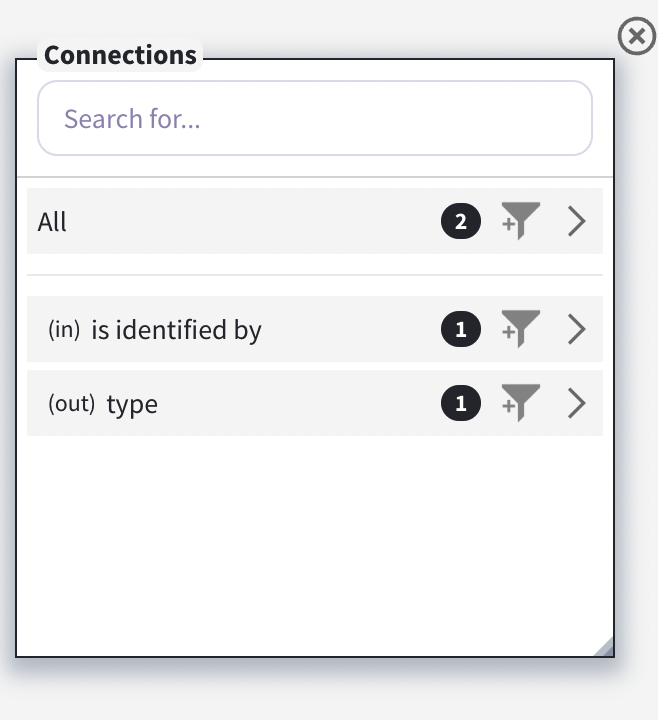Select the is identified by label

point(176,330)
